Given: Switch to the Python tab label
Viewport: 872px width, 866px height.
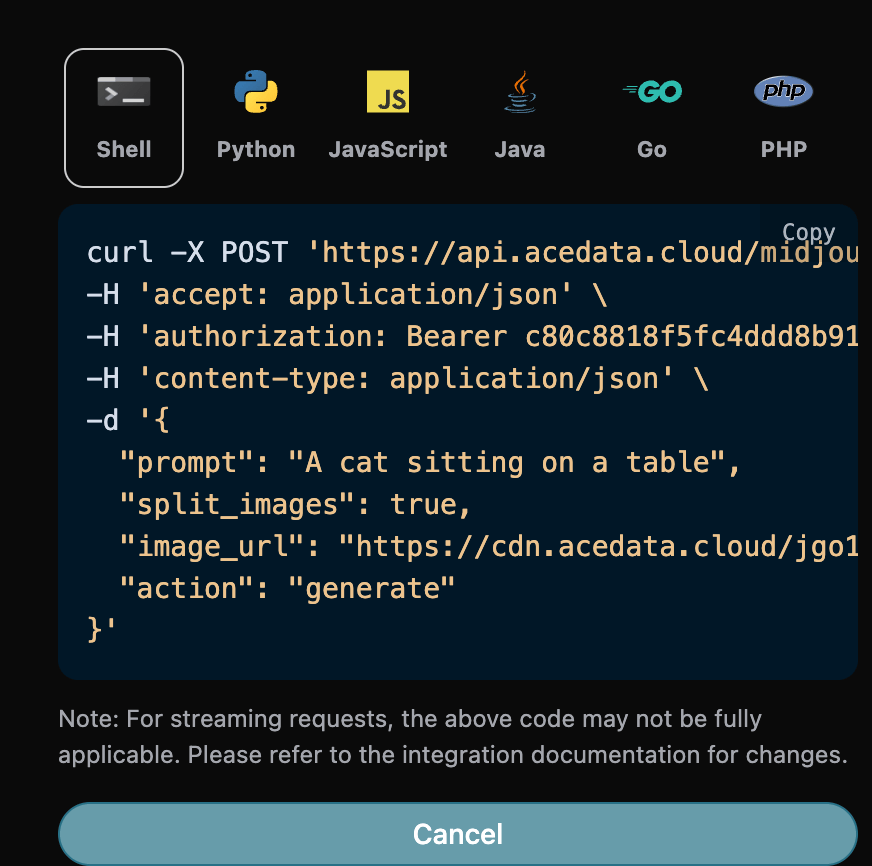Looking at the screenshot, I should (x=256, y=150).
